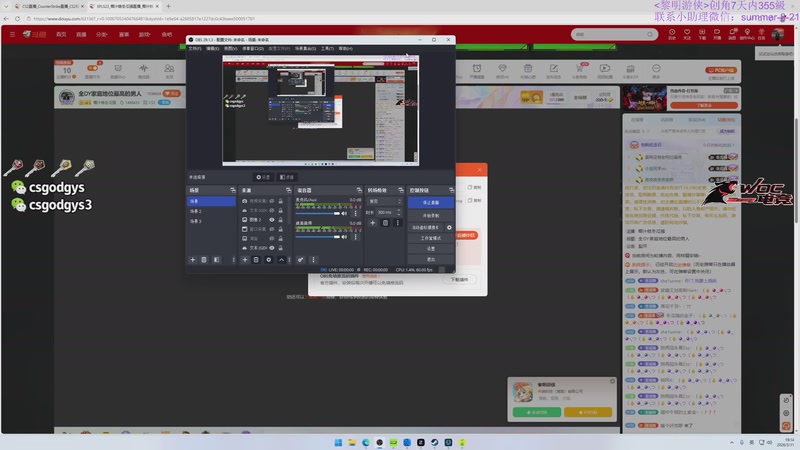This screenshot has width=800, height=450.
Task: Move selected source up with arrow icon
Action: [281, 260]
